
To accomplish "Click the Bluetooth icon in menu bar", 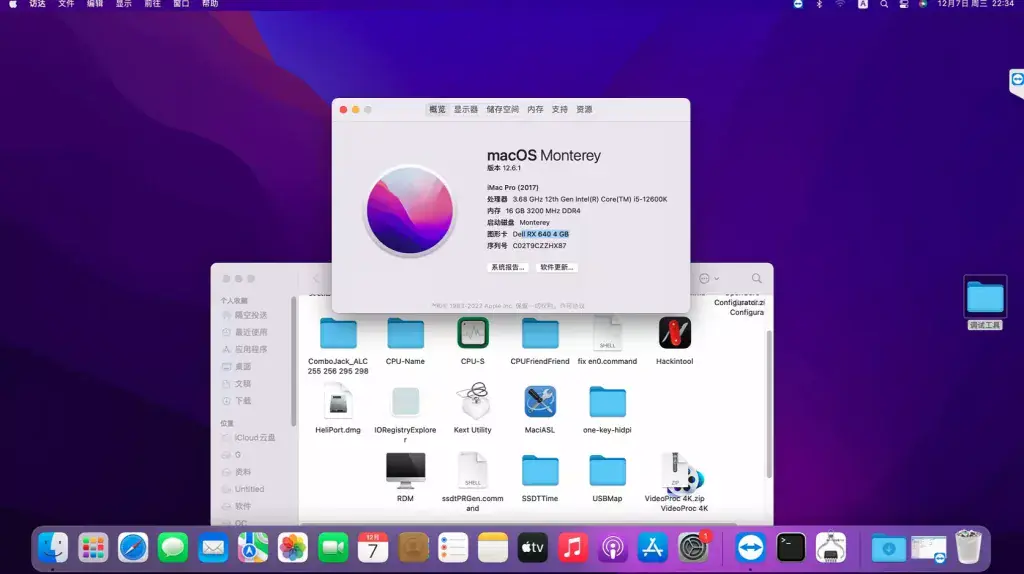I will point(819,4).
